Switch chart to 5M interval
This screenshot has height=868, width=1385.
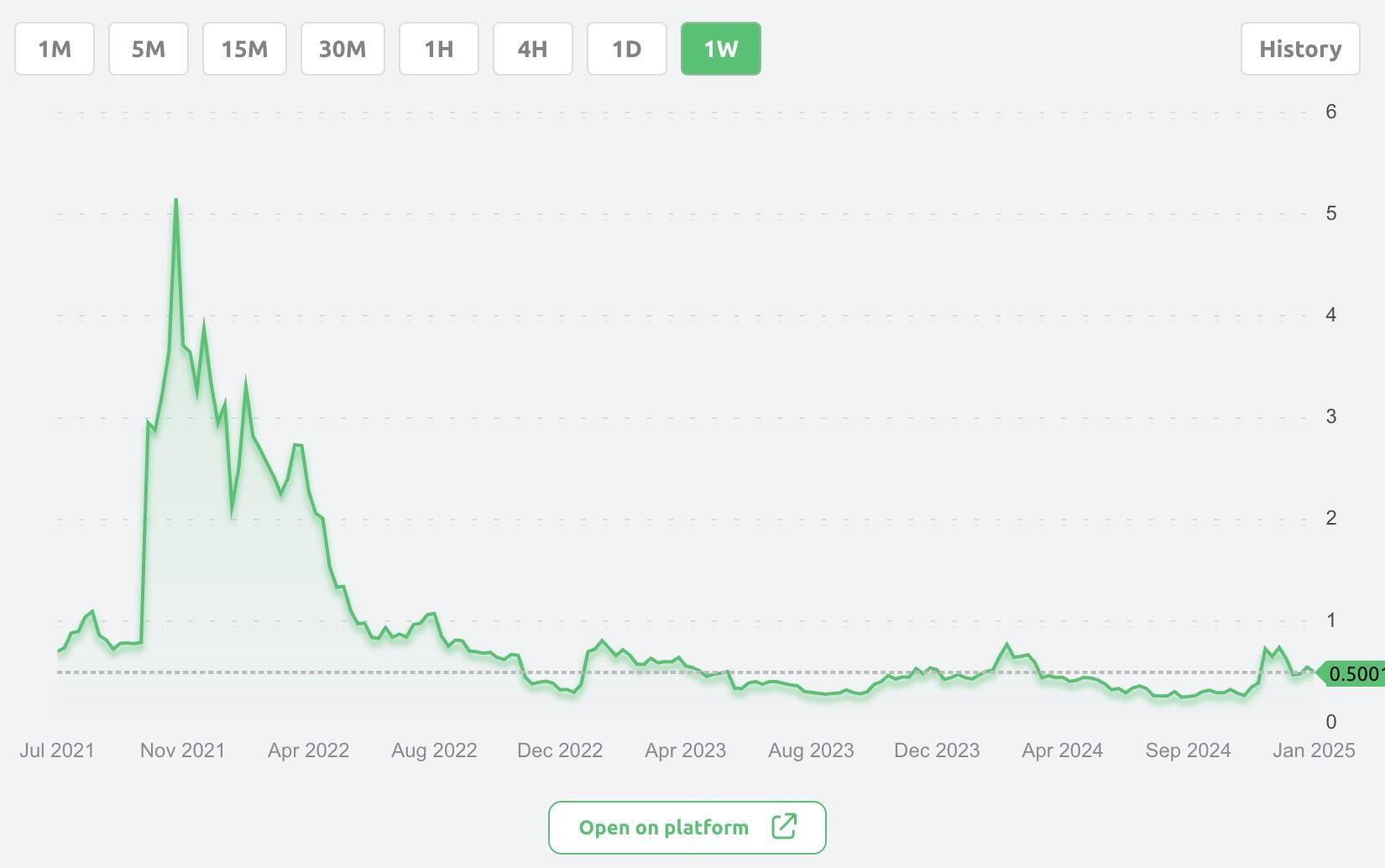click(149, 49)
